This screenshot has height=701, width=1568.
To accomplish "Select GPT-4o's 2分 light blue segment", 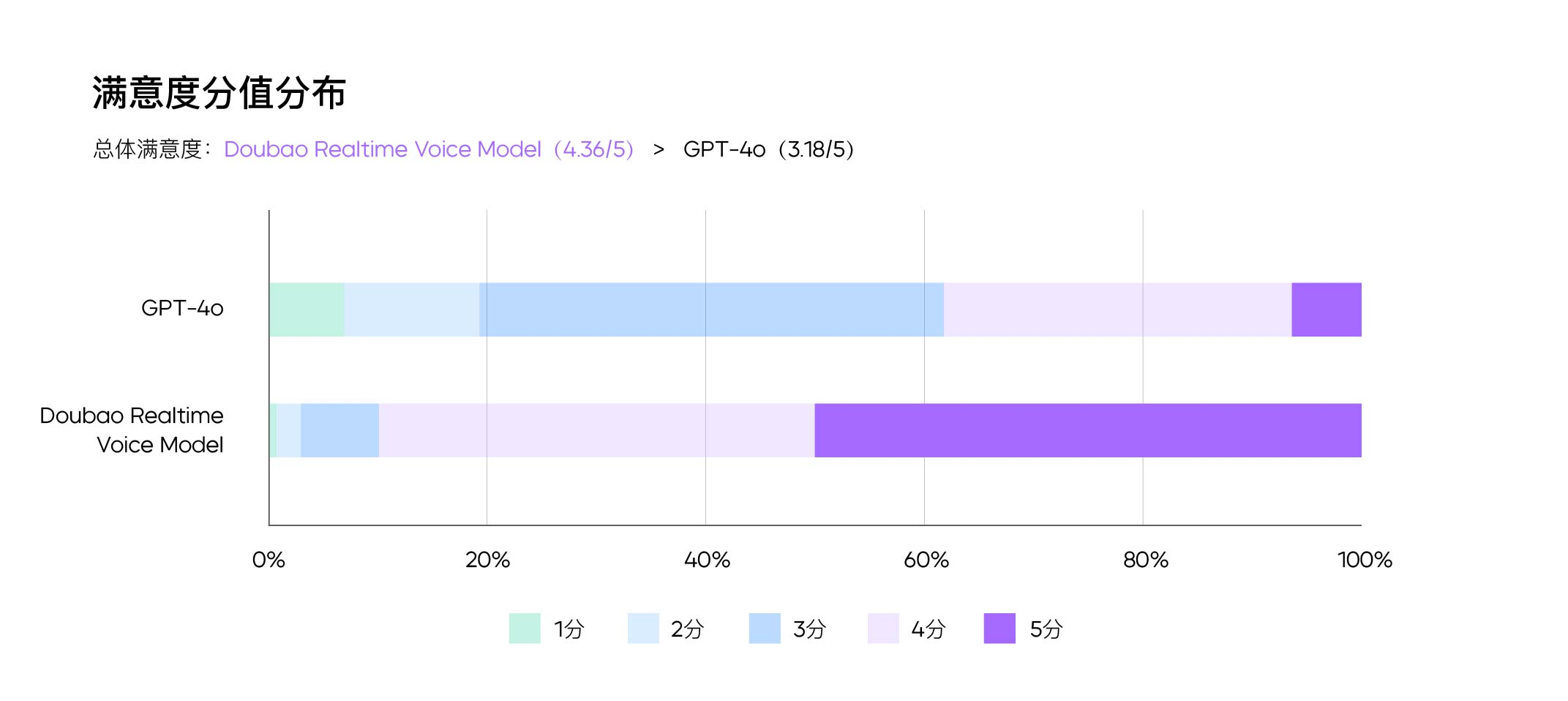I will click(x=411, y=310).
